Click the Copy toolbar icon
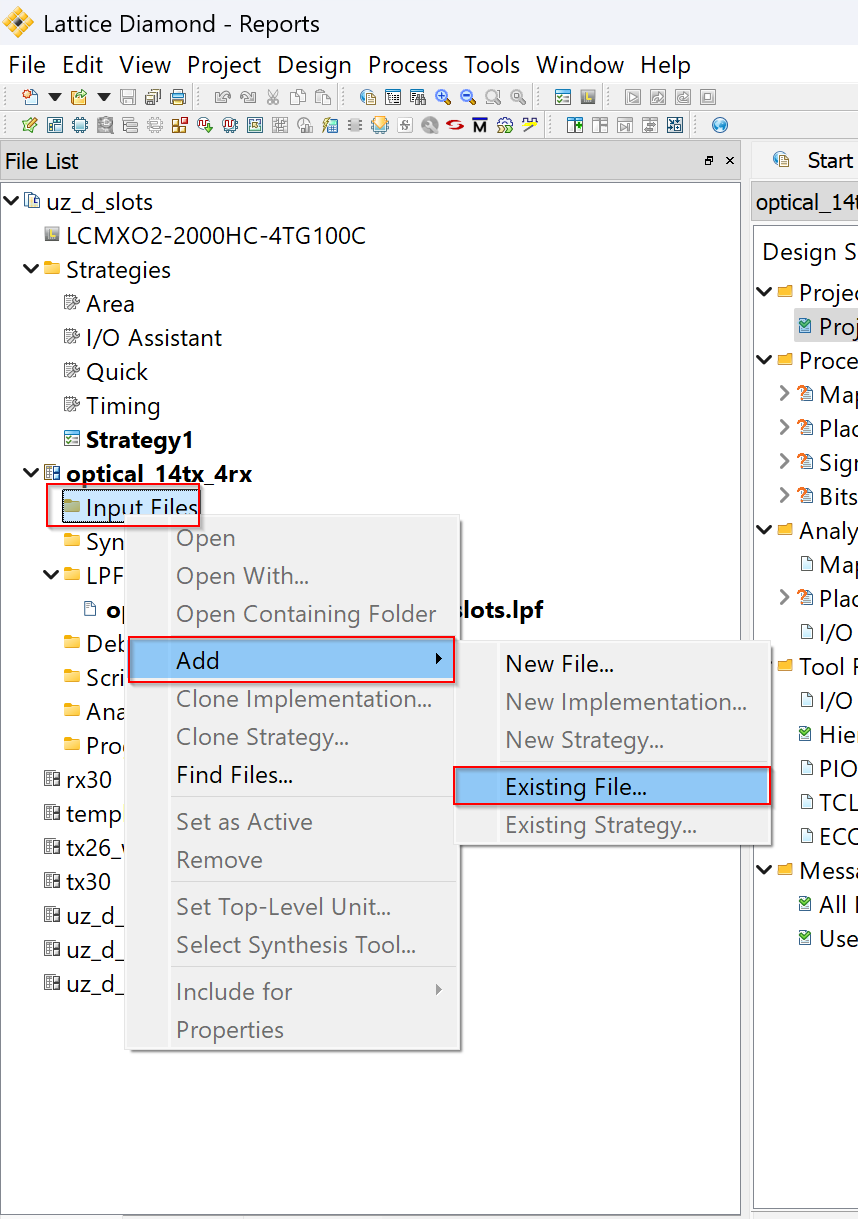The image size is (858, 1219). (298, 97)
